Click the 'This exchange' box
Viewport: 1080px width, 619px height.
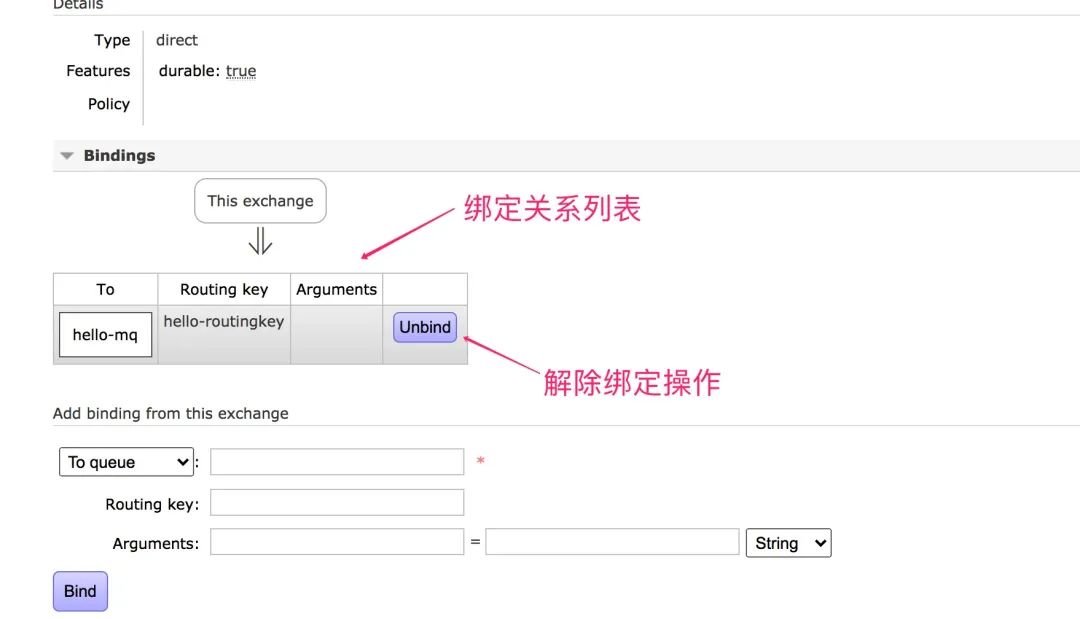coord(260,201)
